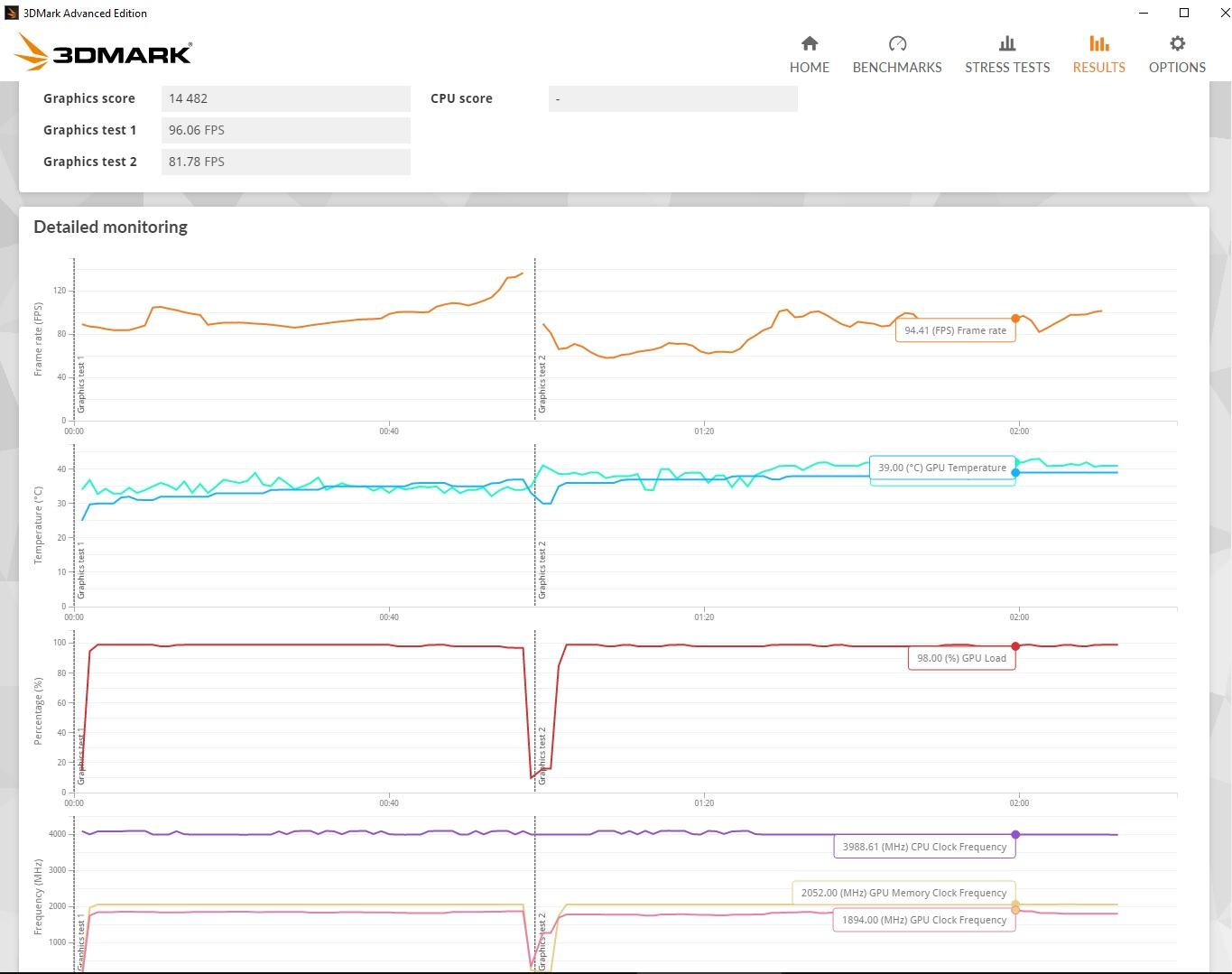Click the 3988.61 (MHz) CPU Clock Frequency tooltip
This screenshot has width=1232, height=974.
pos(924,847)
